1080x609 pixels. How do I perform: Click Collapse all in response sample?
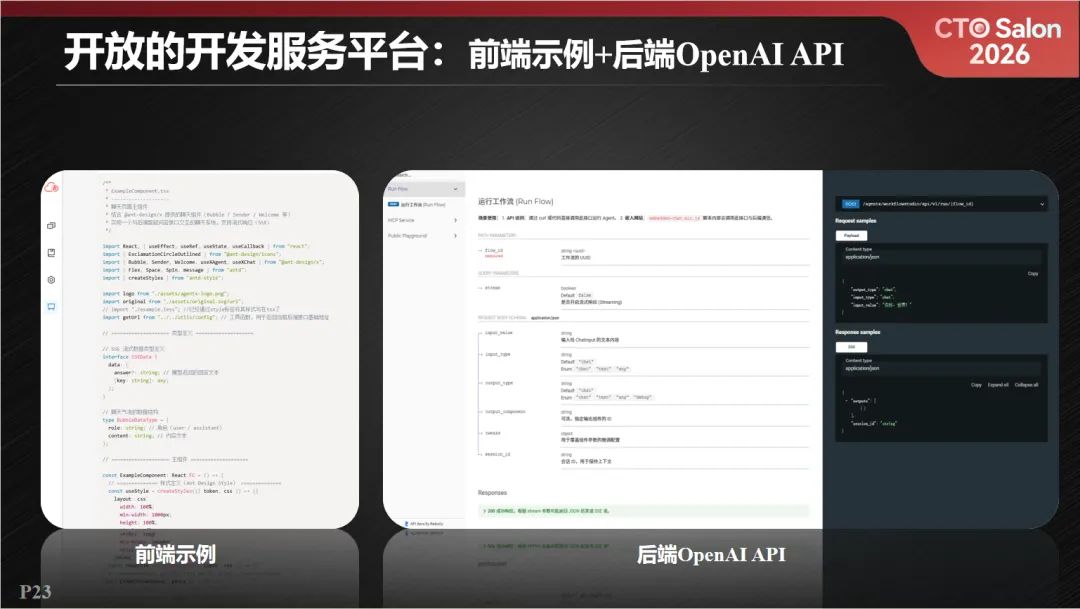1026,385
